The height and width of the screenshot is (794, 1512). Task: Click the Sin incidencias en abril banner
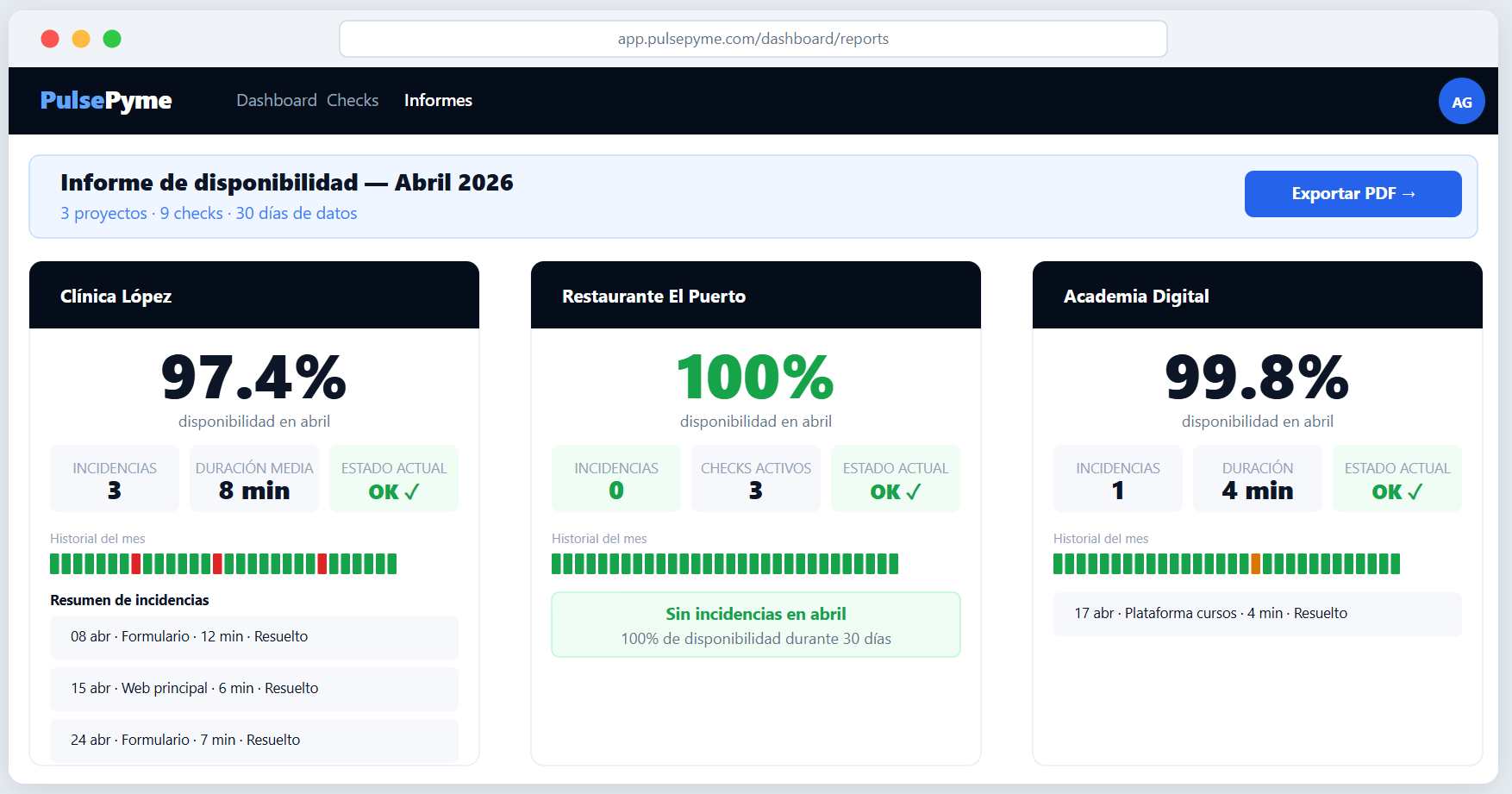[756, 625]
